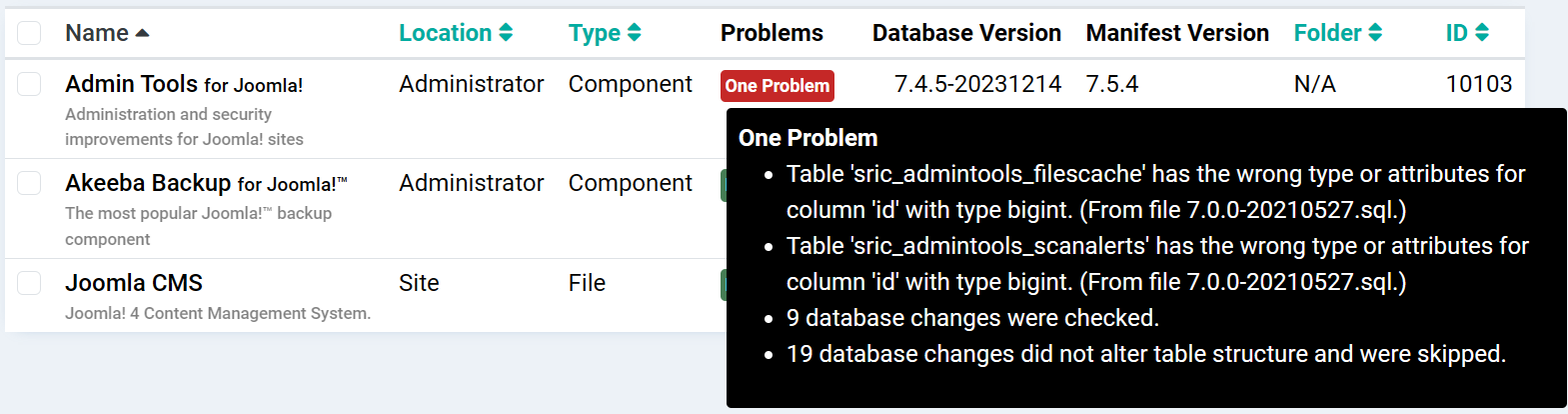Click the ascending arrow next to Name

tap(142, 33)
